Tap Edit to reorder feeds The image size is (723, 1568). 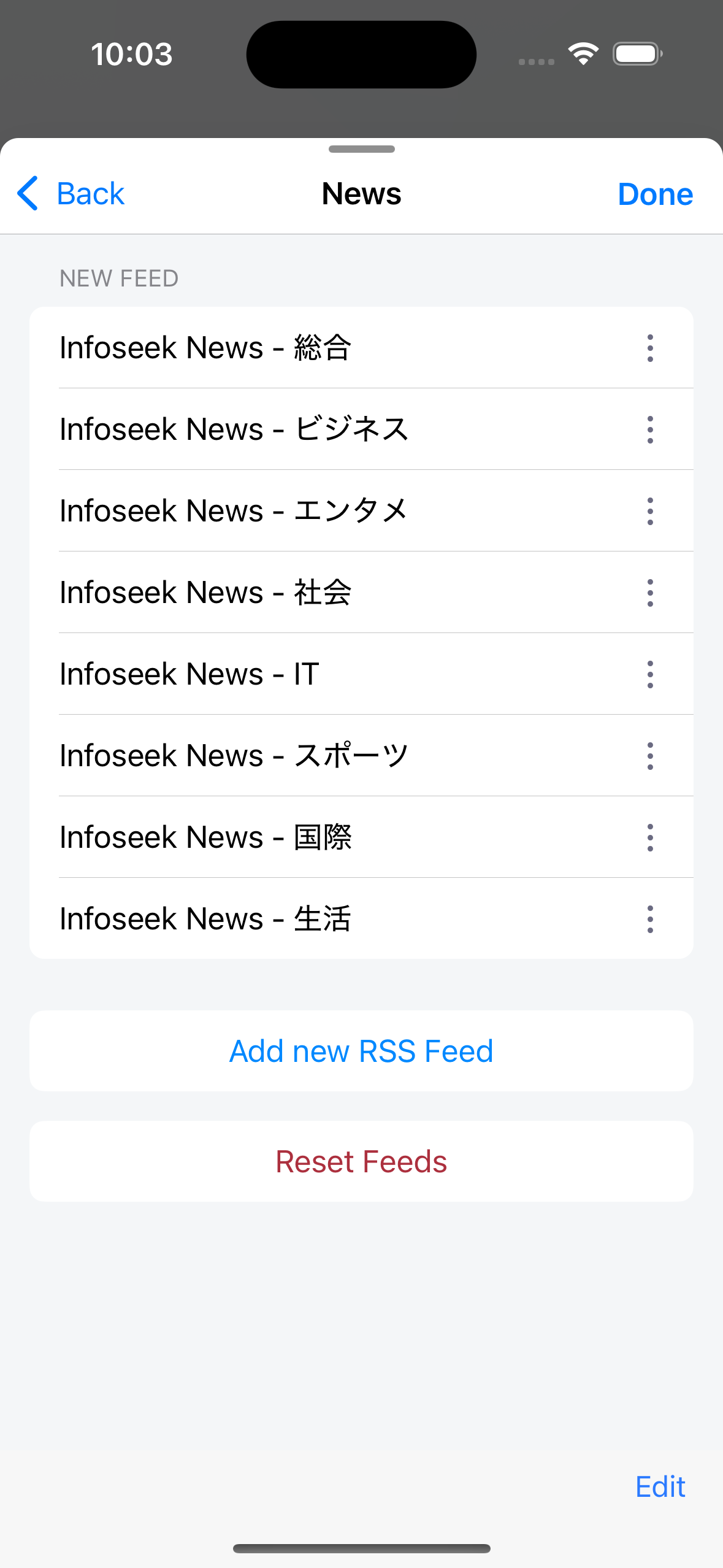pyautogui.click(x=660, y=1486)
